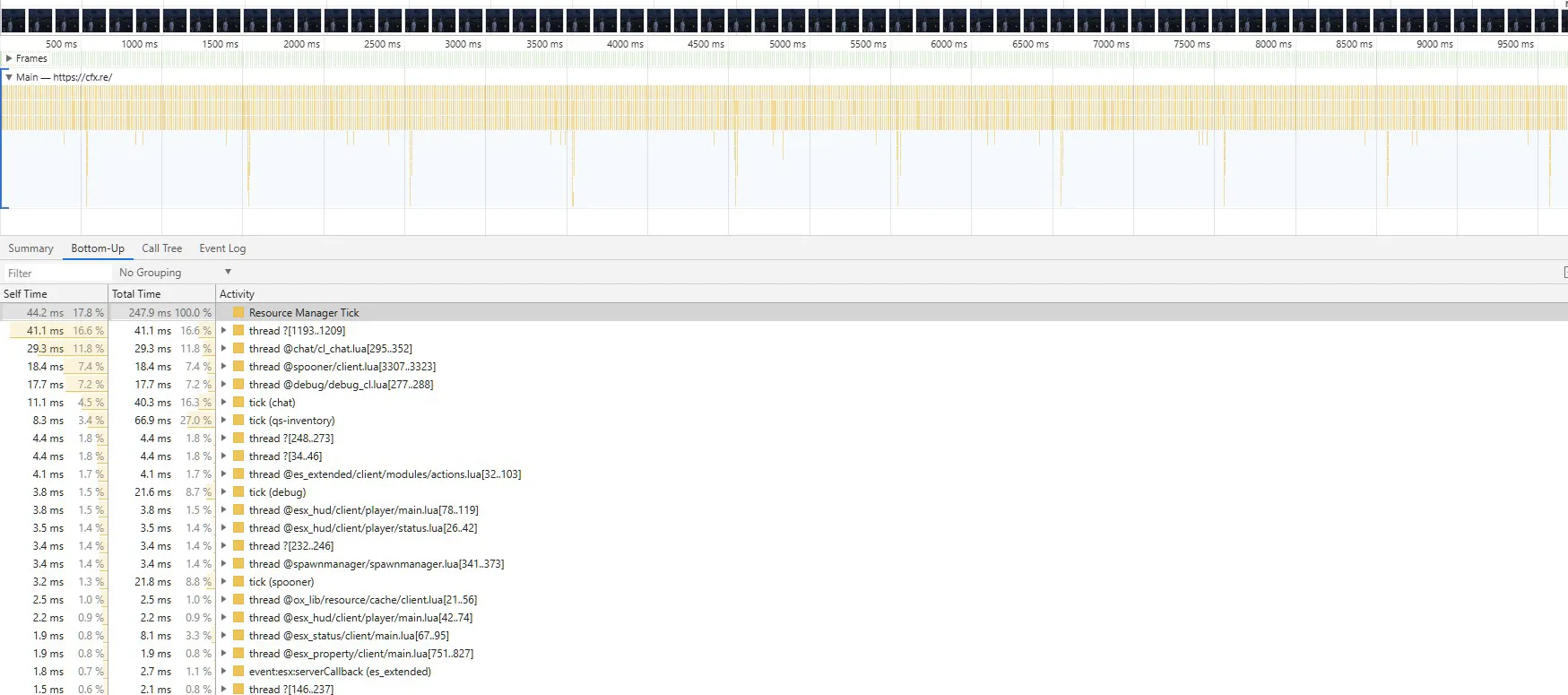1568x695 pixels.
Task: Expand ox_lib cache/client.lua[21..56] thread row
Action: [x=224, y=600]
